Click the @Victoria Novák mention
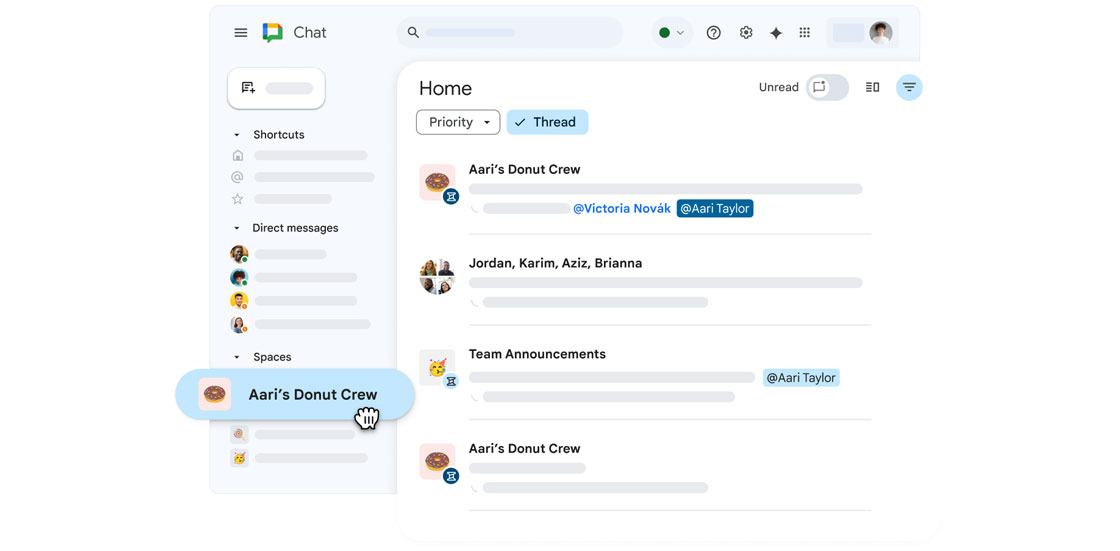1120x551 pixels. click(x=622, y=209)
